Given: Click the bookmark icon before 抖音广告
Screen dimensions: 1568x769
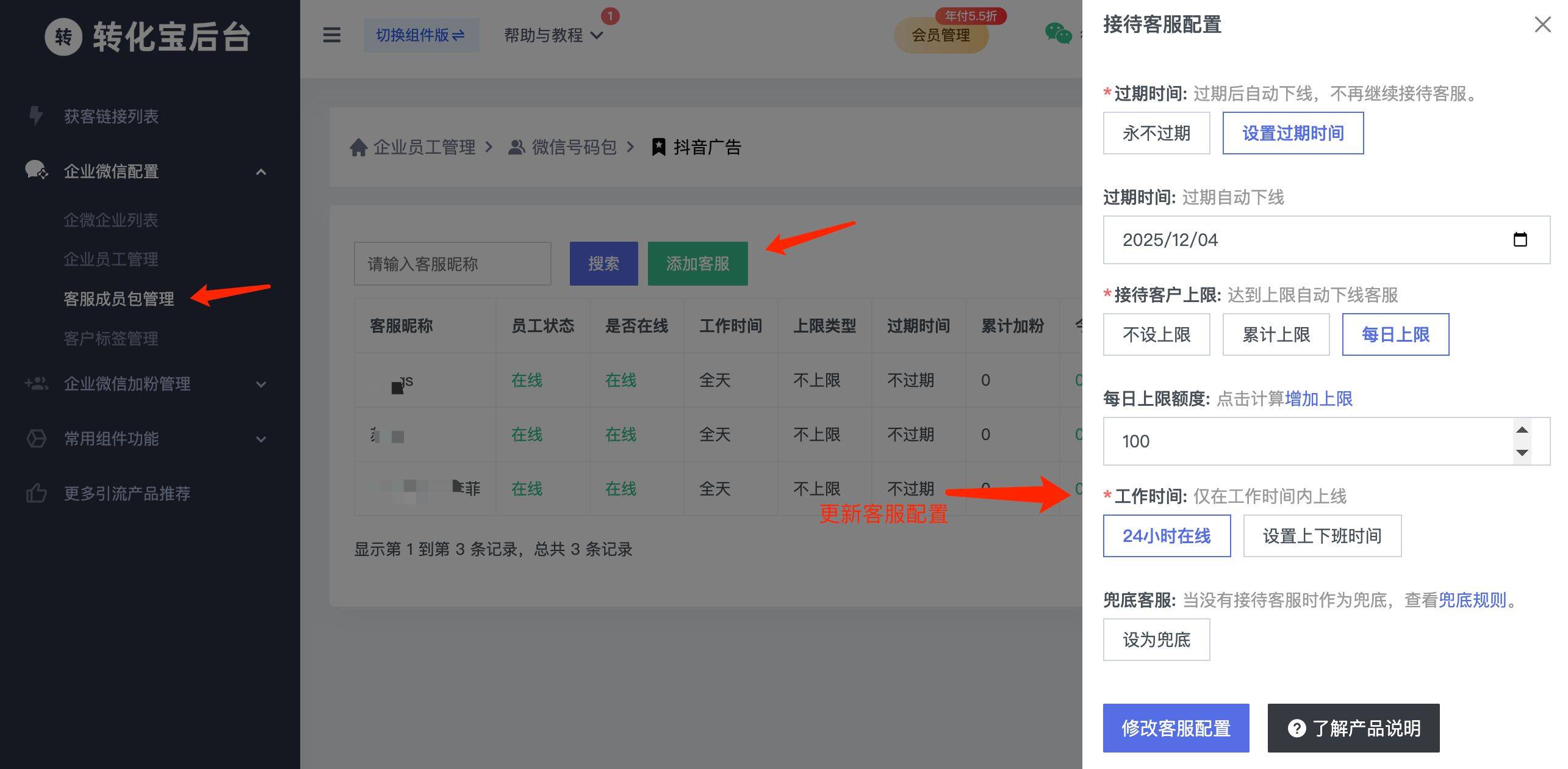Looking at the screenshot, I should click(658, 147).
